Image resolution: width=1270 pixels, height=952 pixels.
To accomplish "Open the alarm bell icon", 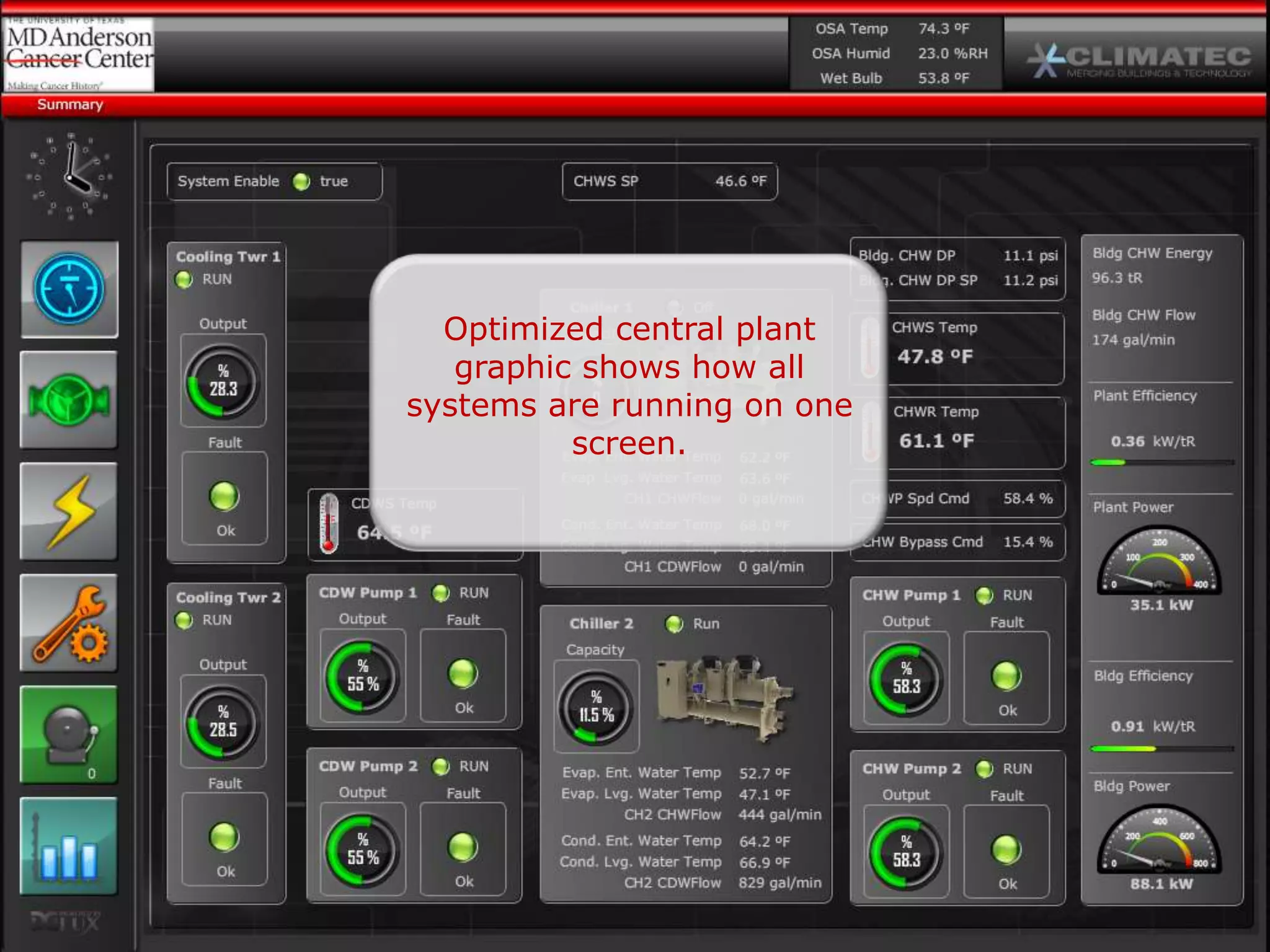I will click(x=69, y=734).
